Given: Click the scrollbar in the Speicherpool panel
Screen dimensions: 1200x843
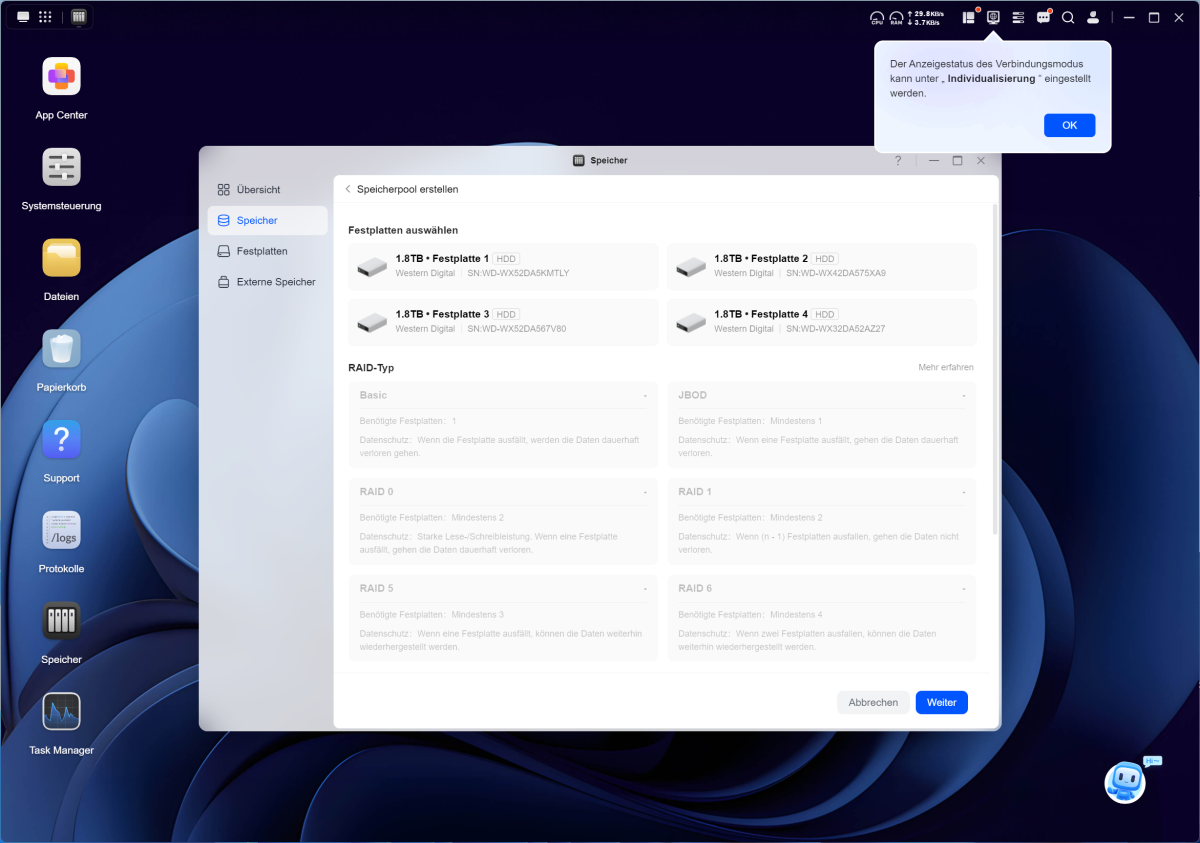Looking at the screenshot, I should (994, 370).
